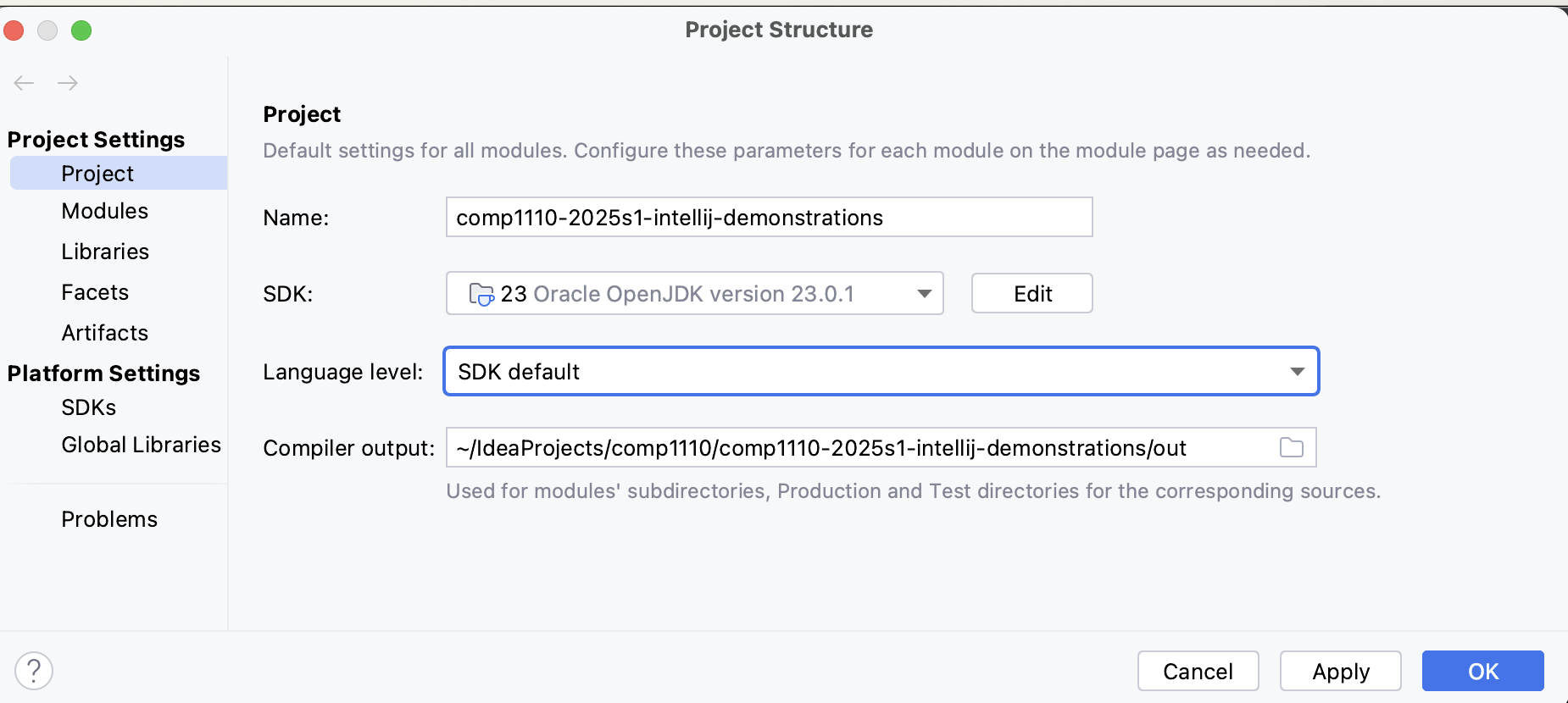Select SDKs under Platform Settings

pos(88,407)
